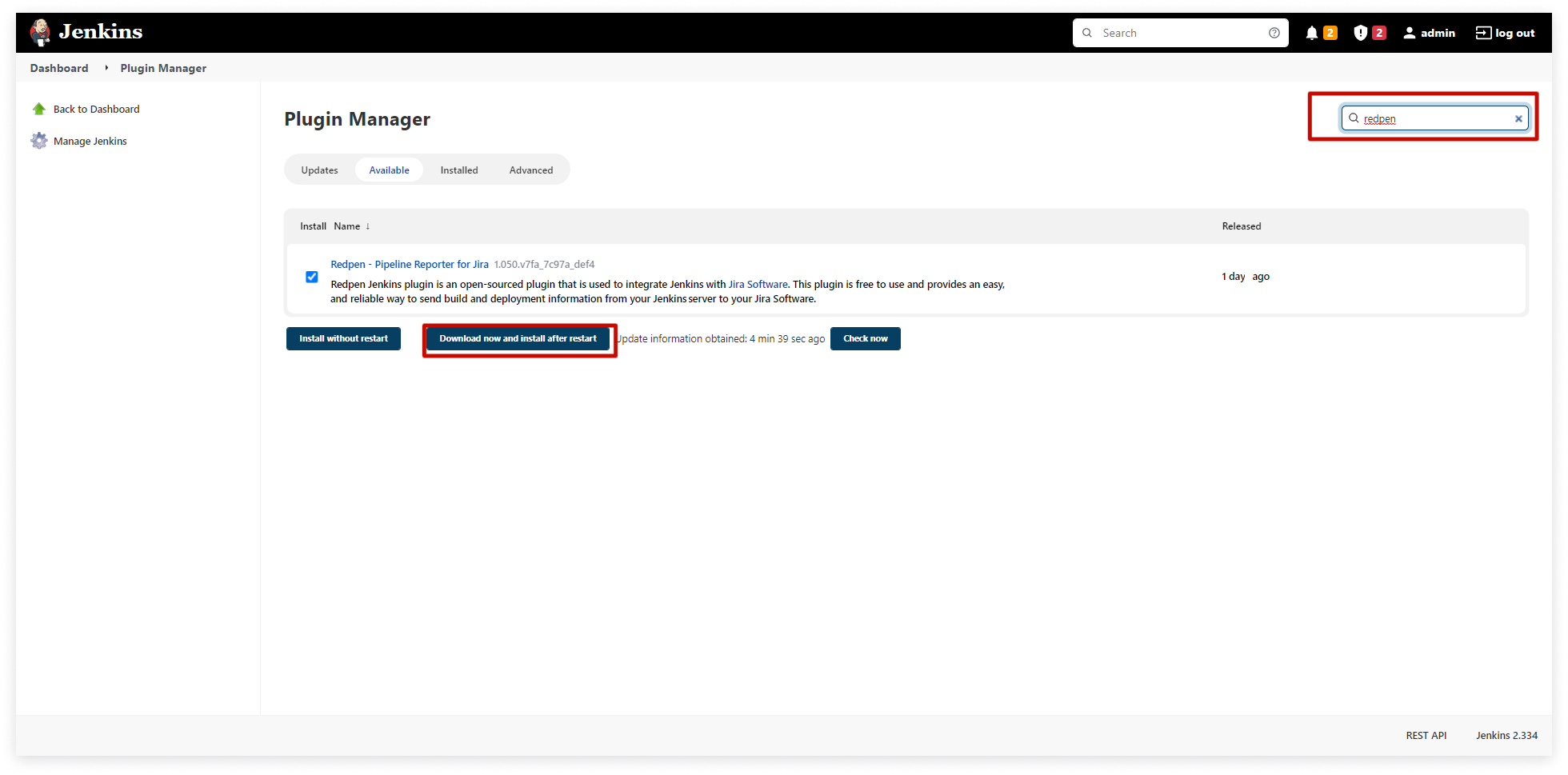Click the Plugin Manager breadcrumb
This screenshot has height=775, width=1568.
pyautogui.click(x=163, y=68)
